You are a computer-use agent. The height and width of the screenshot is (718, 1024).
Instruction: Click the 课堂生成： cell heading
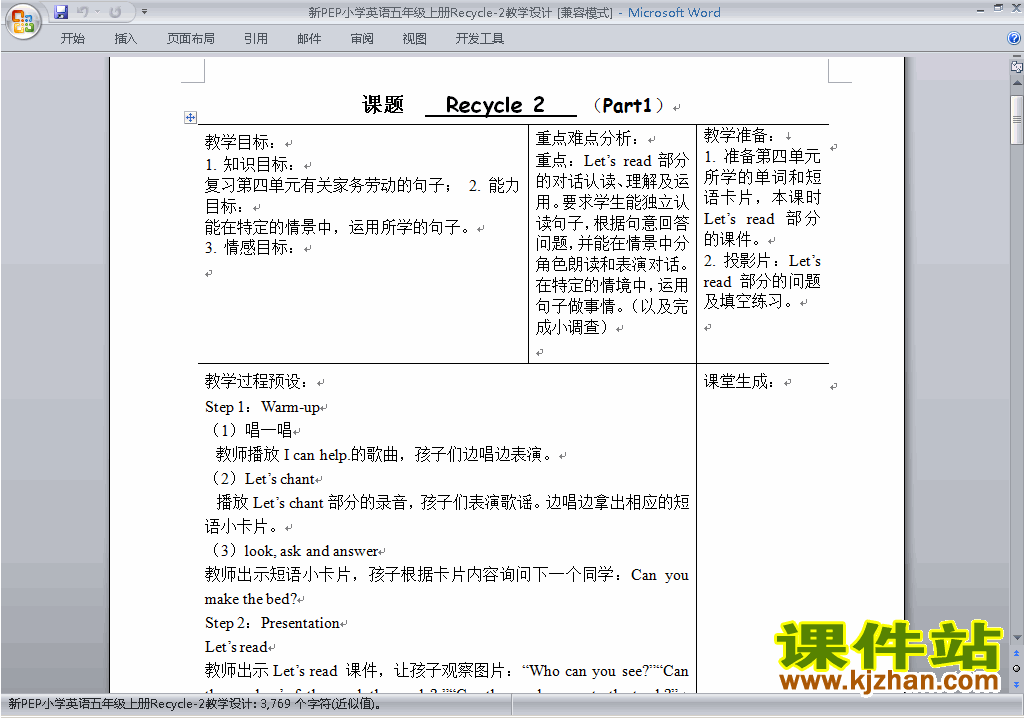tap(739, 382)
